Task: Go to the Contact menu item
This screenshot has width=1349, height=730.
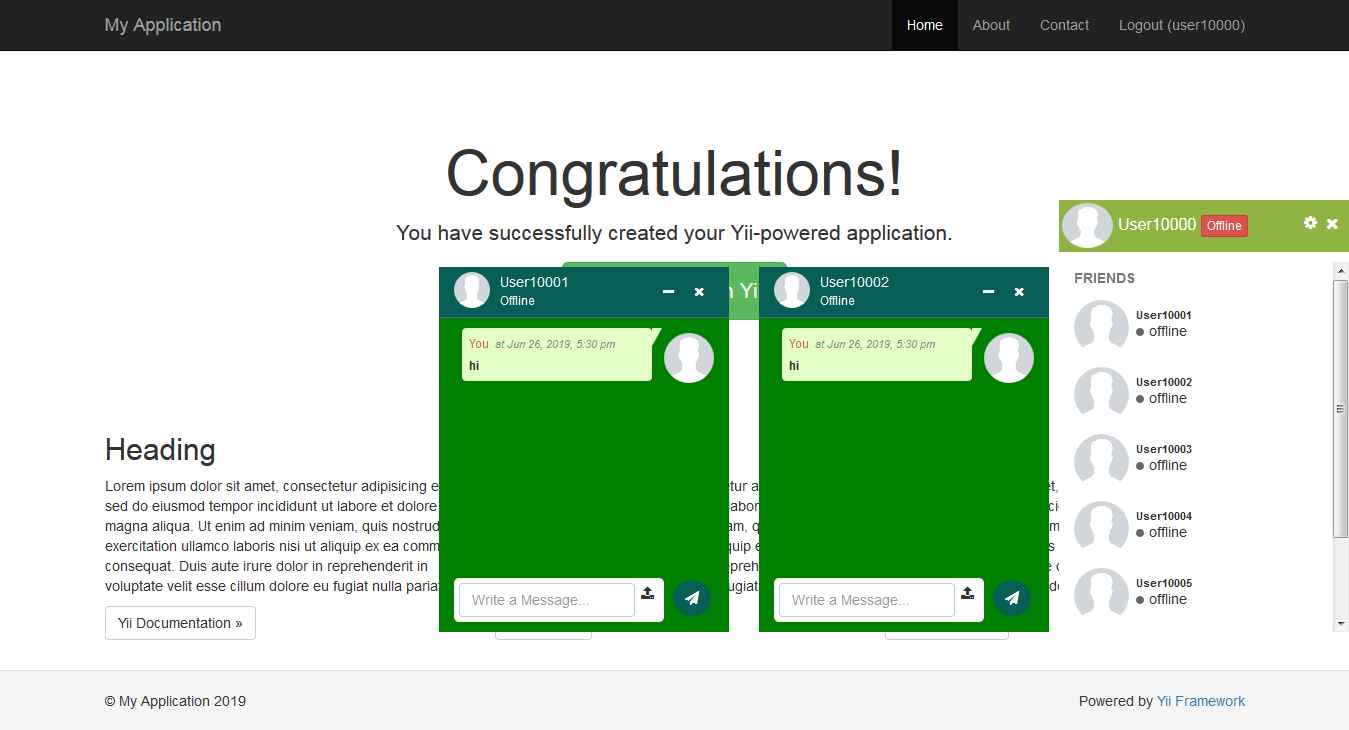Action: (x=1064, y=25)
